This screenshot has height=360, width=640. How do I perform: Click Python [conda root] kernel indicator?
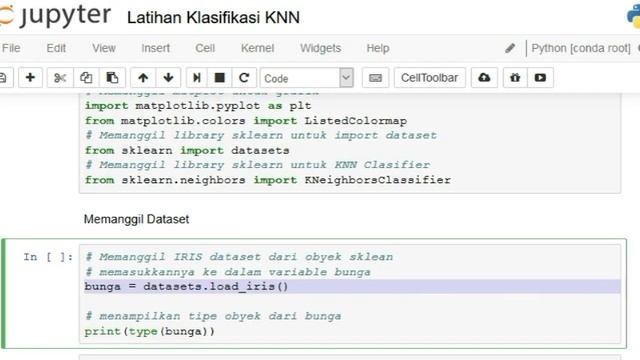[x=581, y=48]
